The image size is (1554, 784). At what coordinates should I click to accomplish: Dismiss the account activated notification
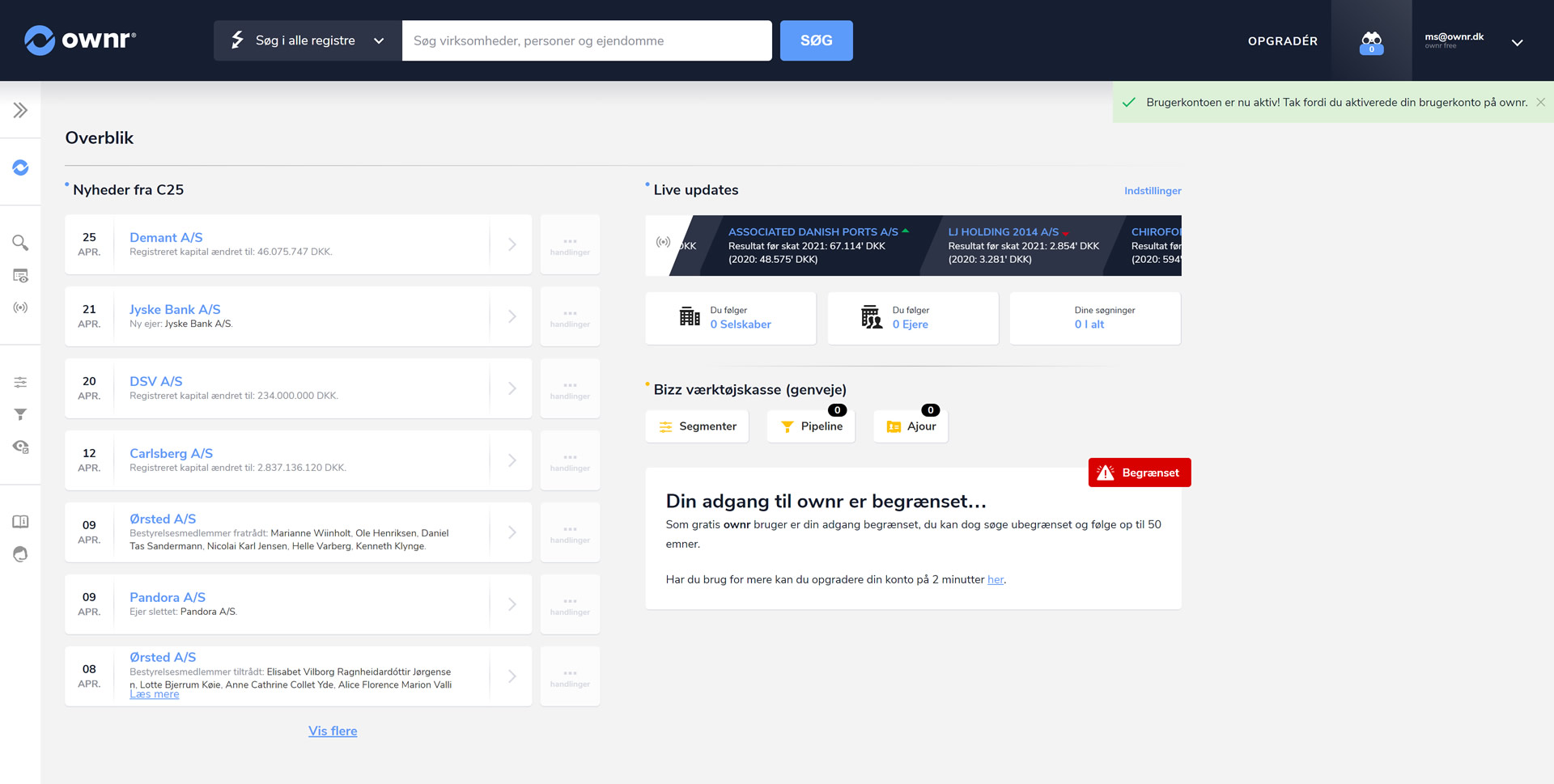coord(1540,102)
